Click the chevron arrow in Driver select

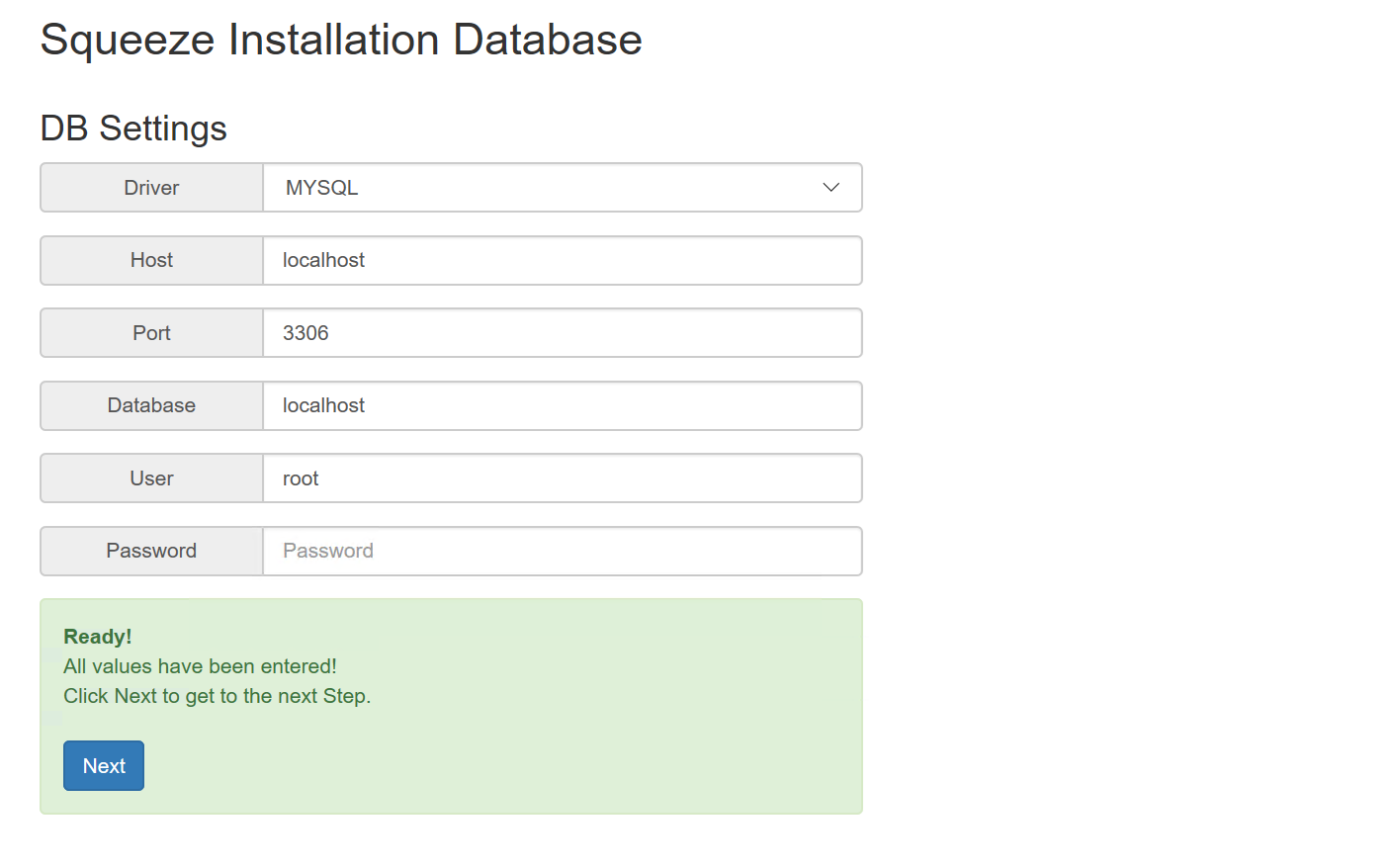point(830,188)
